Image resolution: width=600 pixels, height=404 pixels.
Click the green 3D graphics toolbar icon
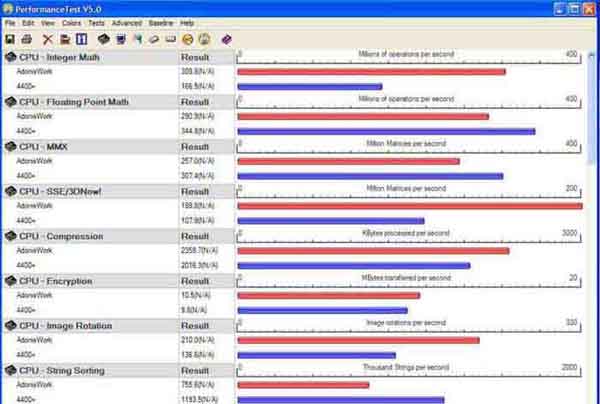(x=138, y=39)
